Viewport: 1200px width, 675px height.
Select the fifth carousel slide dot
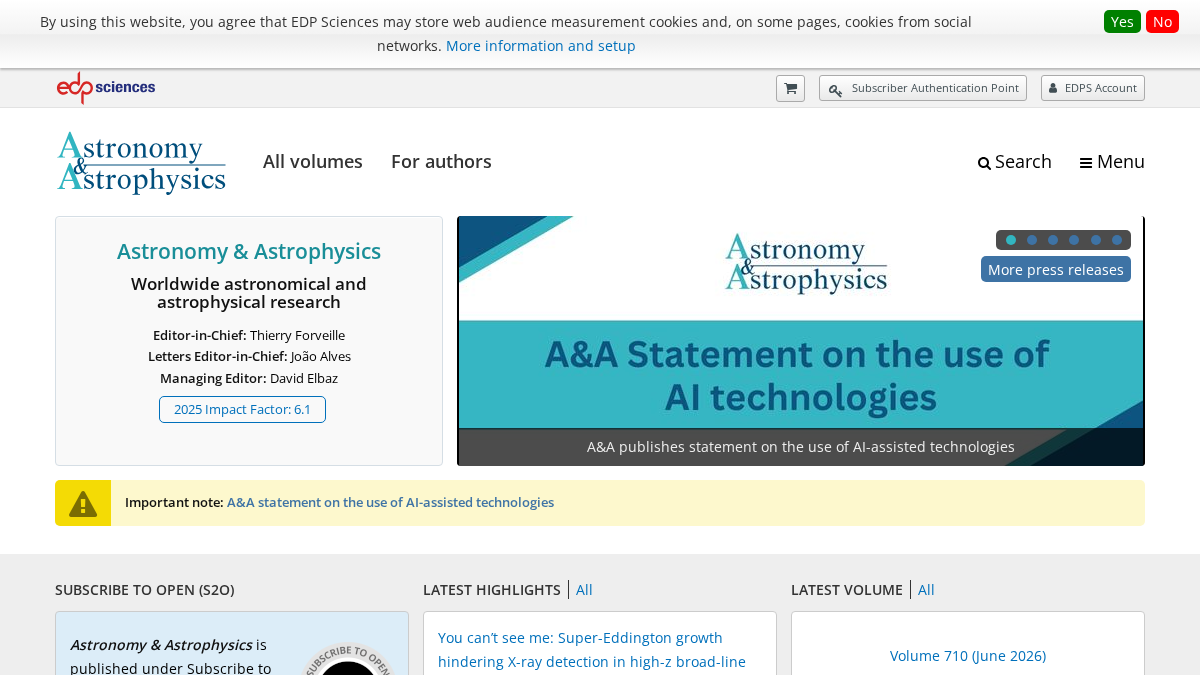(x=1096, y=240)
